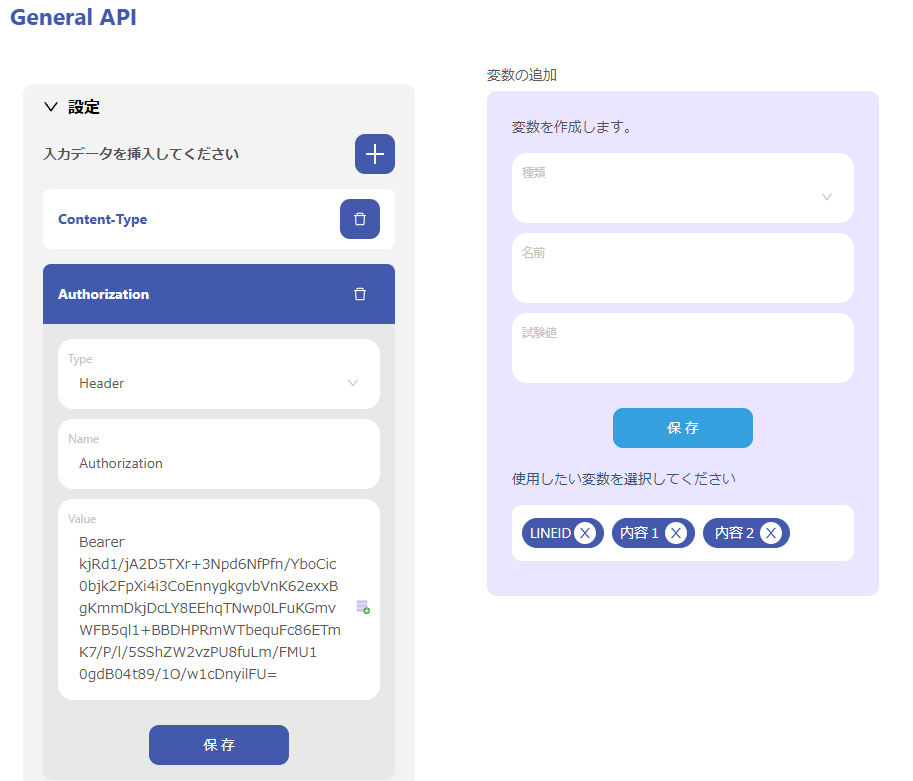The height and width of the screenshot is (781, 913).
Task: Save the new variable
Action: point(682,428)
